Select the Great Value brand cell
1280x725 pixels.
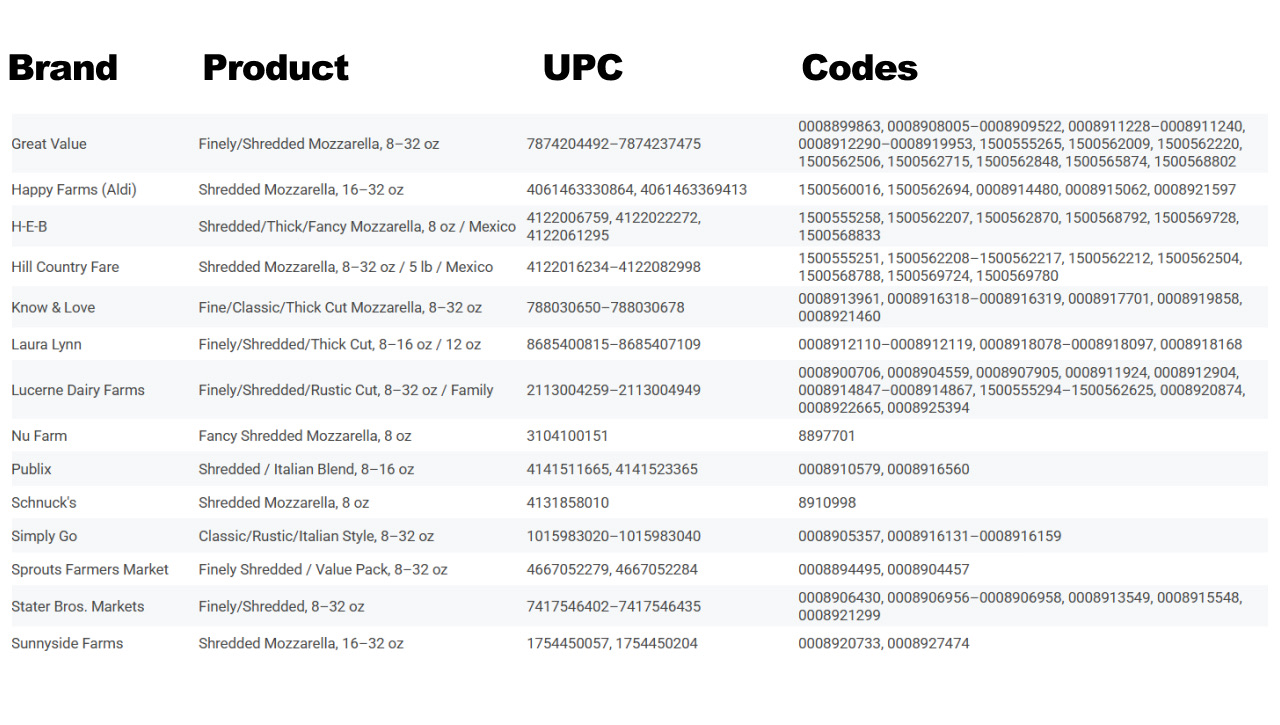pos(49,144)
